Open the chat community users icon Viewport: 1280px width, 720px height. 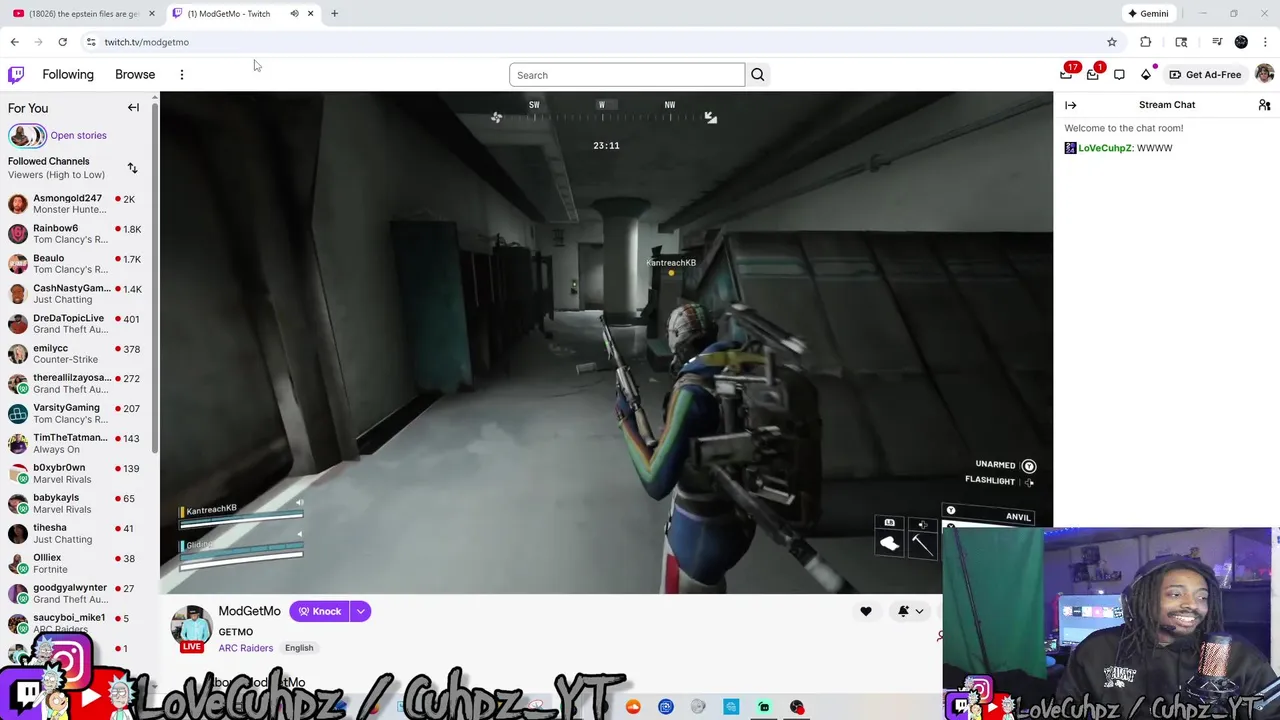point(1264,105)
